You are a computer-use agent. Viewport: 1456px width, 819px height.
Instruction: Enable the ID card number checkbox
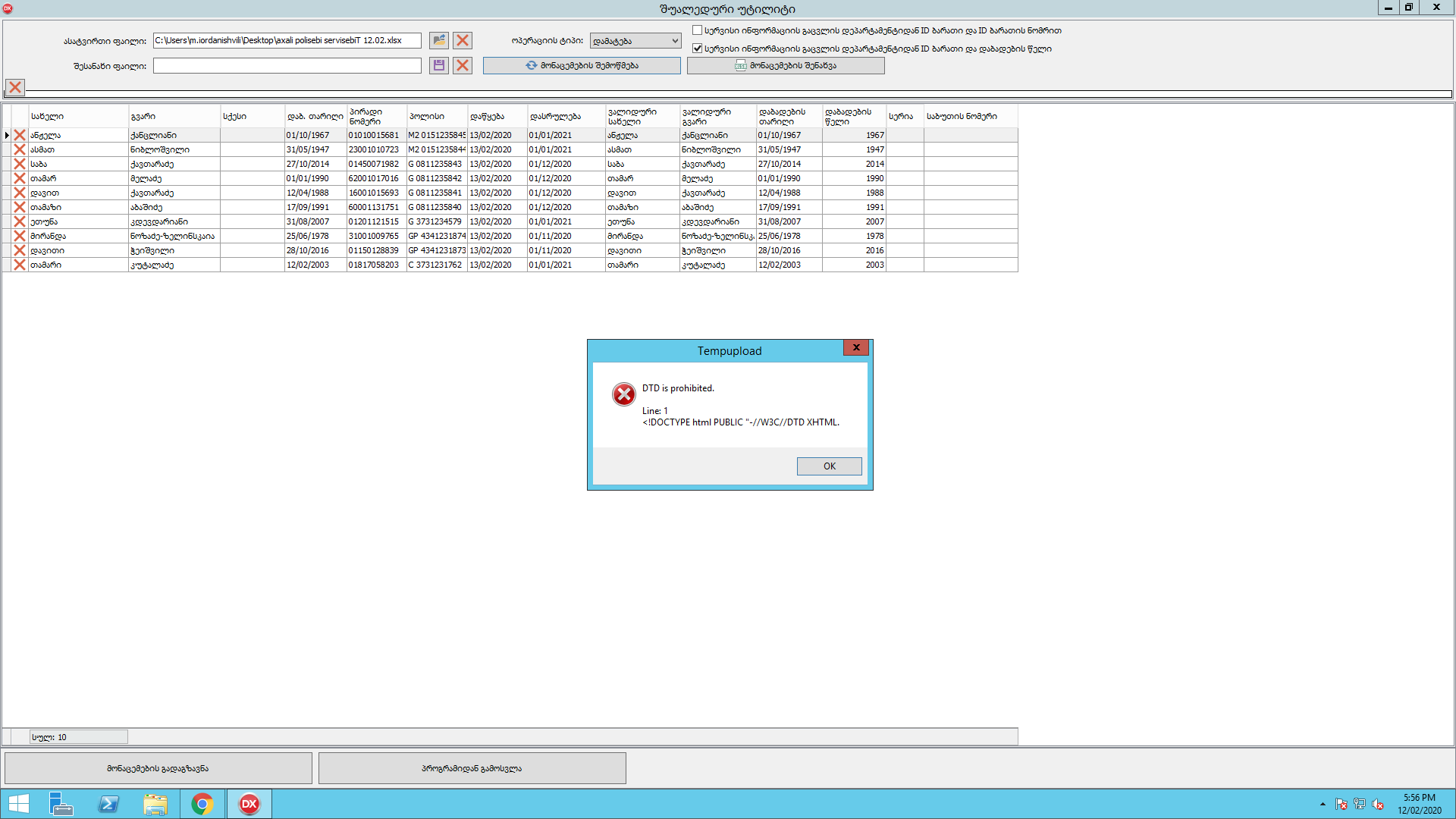697,30
